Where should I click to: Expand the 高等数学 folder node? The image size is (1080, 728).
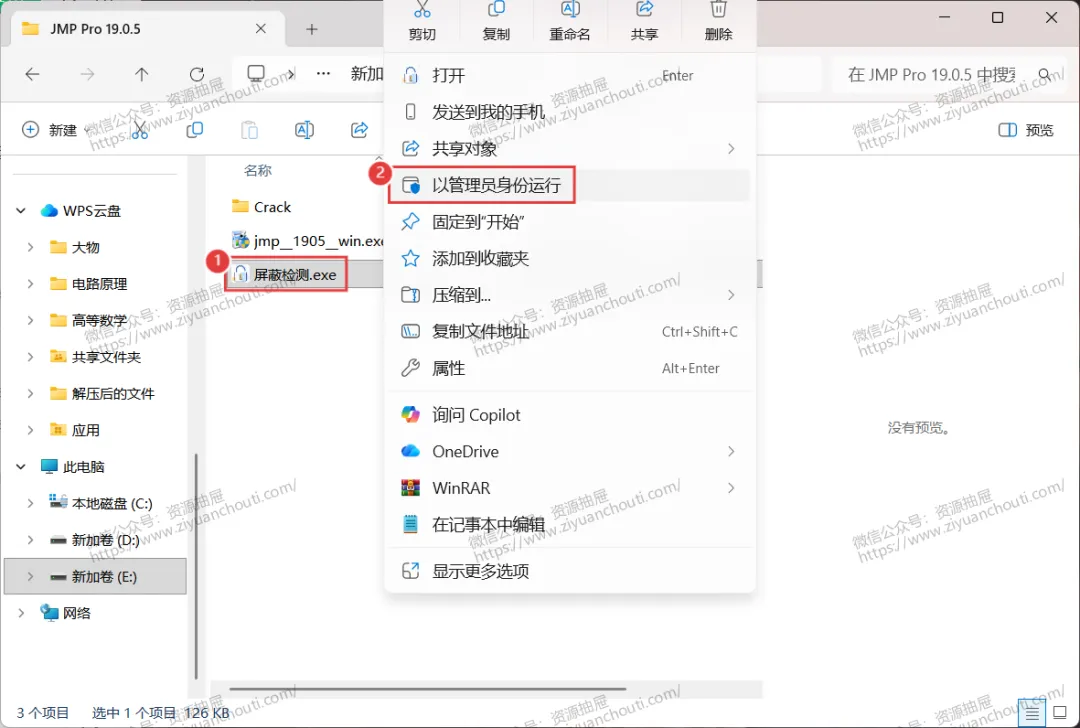30,320
